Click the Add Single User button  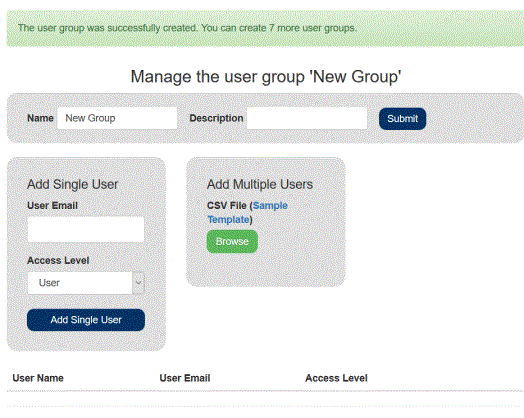click(86, 320)
